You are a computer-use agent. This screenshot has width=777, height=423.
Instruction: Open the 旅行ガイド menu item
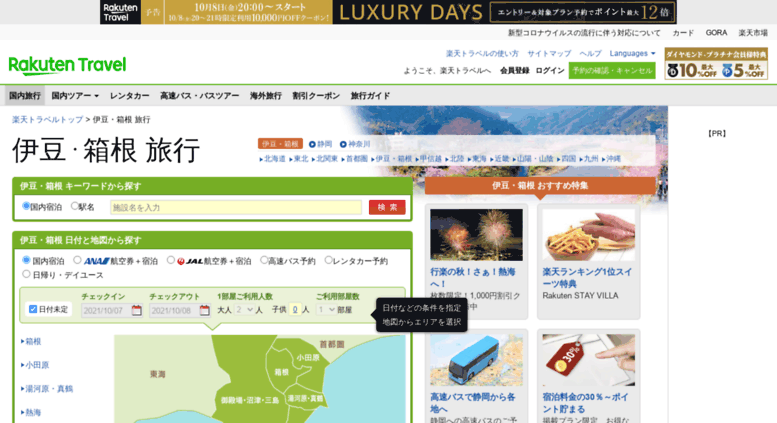coord(370,96)
